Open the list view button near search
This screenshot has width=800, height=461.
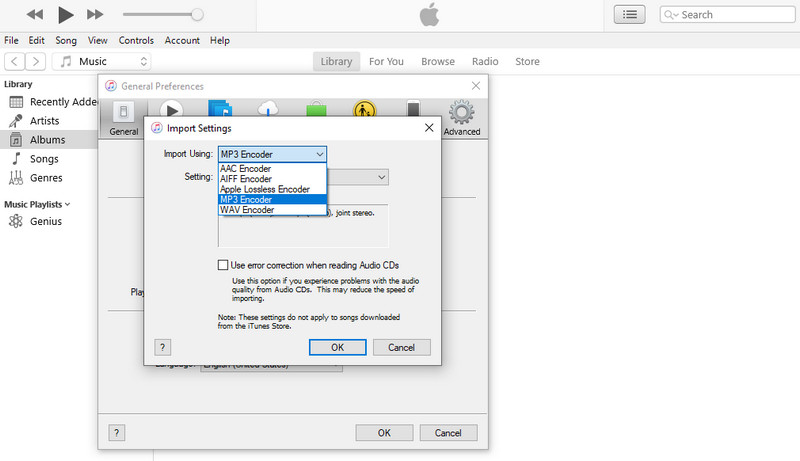pyautogui.click(x=629, y=15)
